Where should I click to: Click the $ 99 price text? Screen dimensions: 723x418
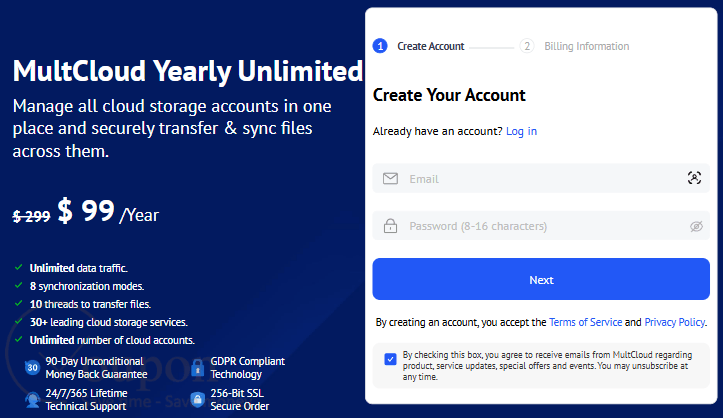(86, 211)
